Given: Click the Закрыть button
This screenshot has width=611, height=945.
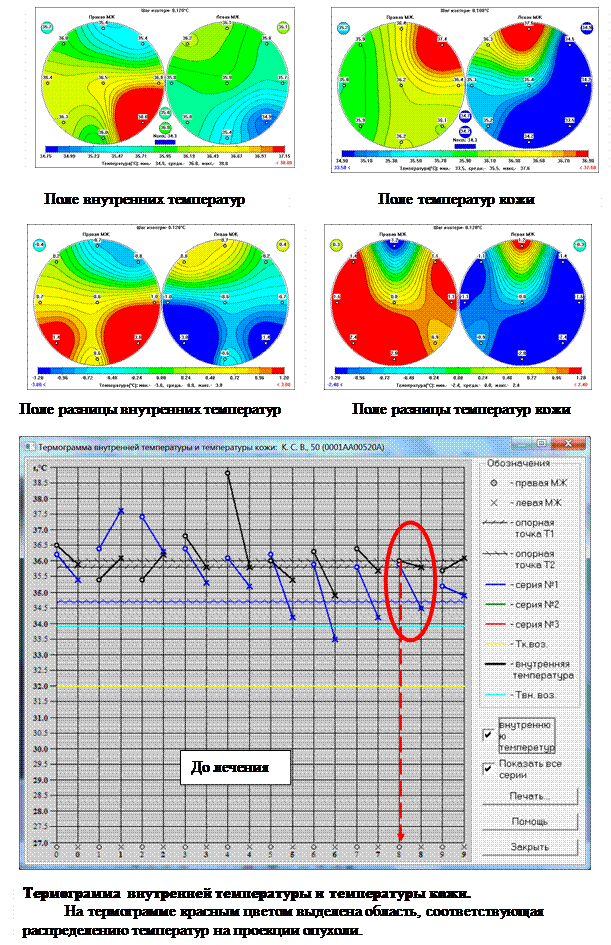Looking at the screenshot, I should tap(531, 847).
